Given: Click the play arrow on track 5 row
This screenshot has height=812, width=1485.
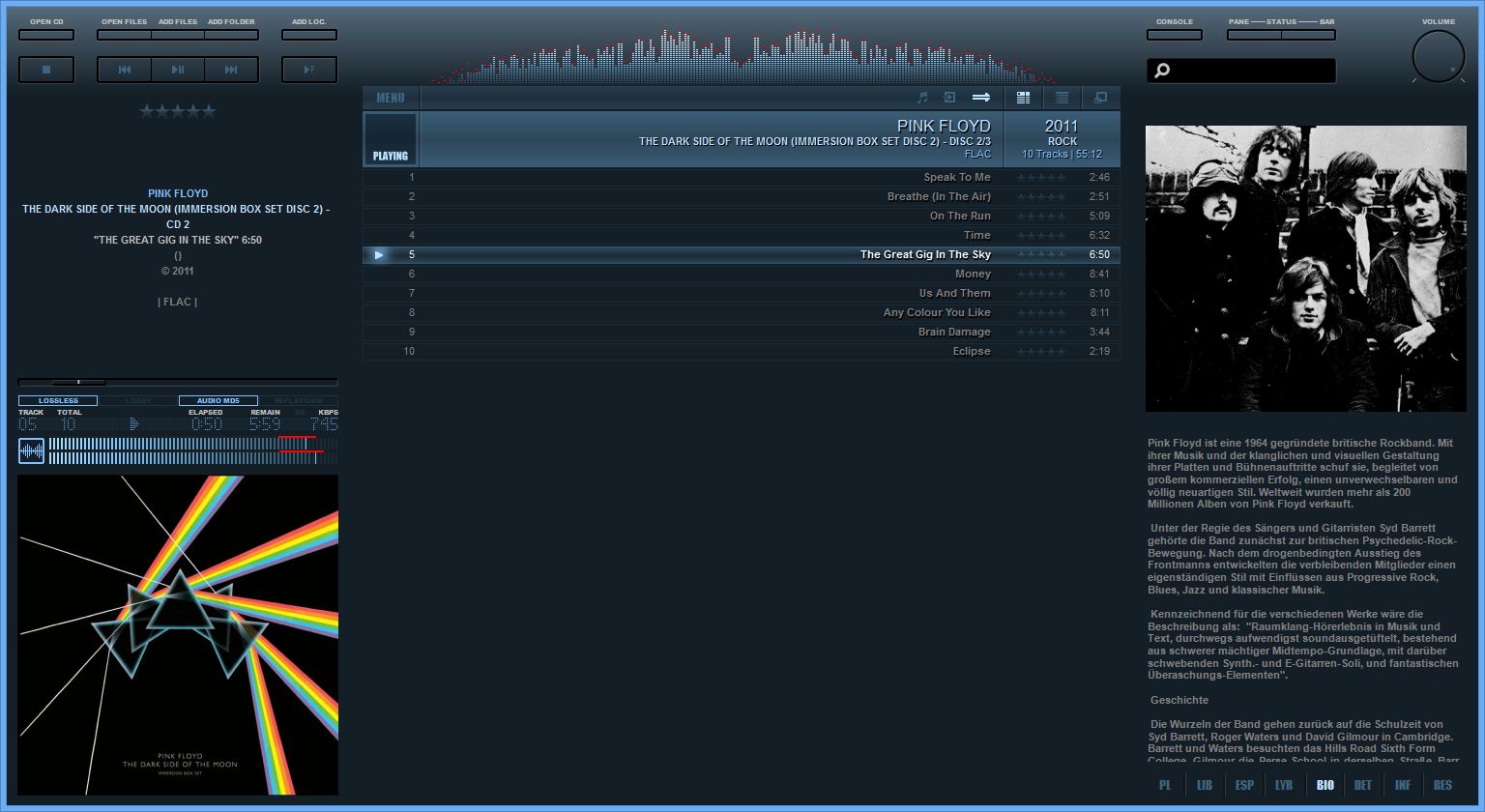Looking at the screenshot, I should pos(379,254).
